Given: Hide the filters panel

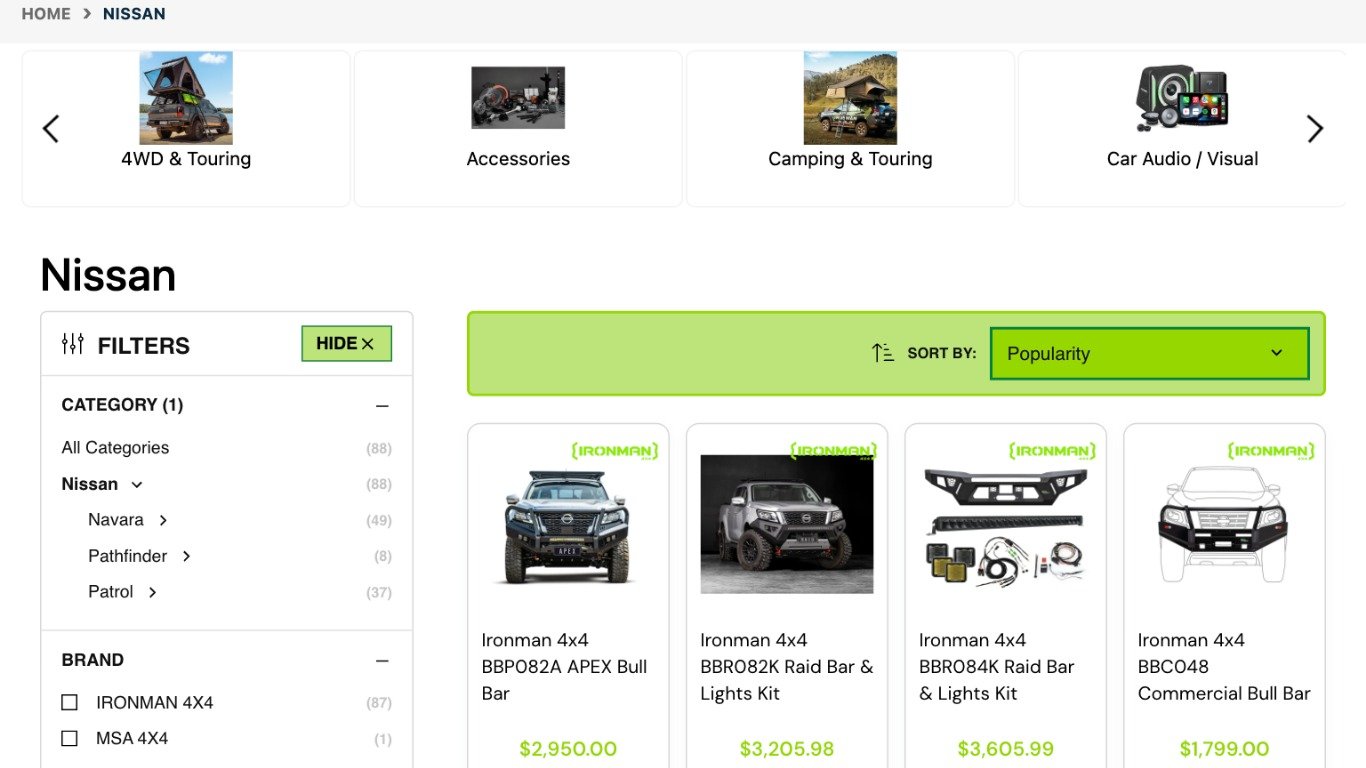Looking at the screenshot, I should [x=346, y=344].
